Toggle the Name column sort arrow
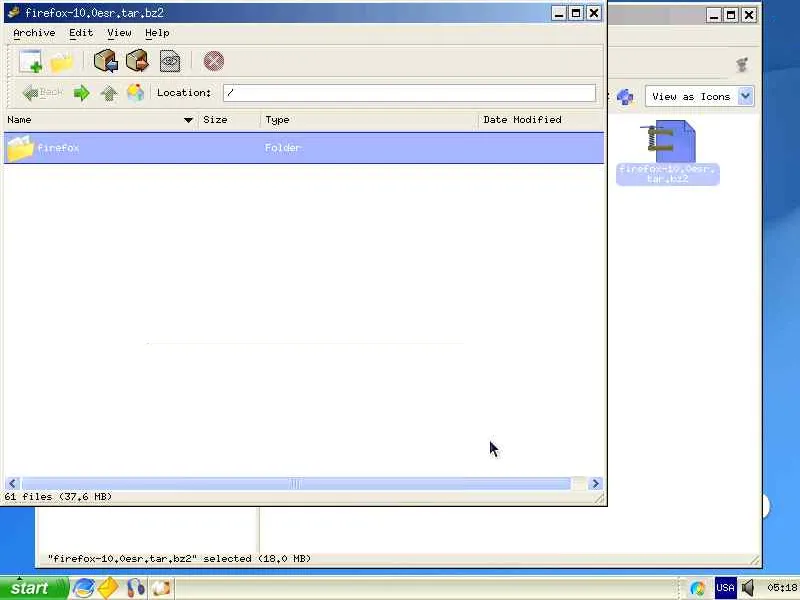This screenshot has width=800, height=600. 188,120
